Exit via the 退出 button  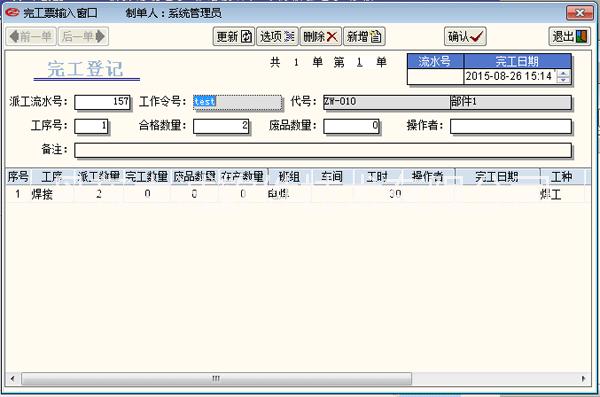(x=569, y=37)
